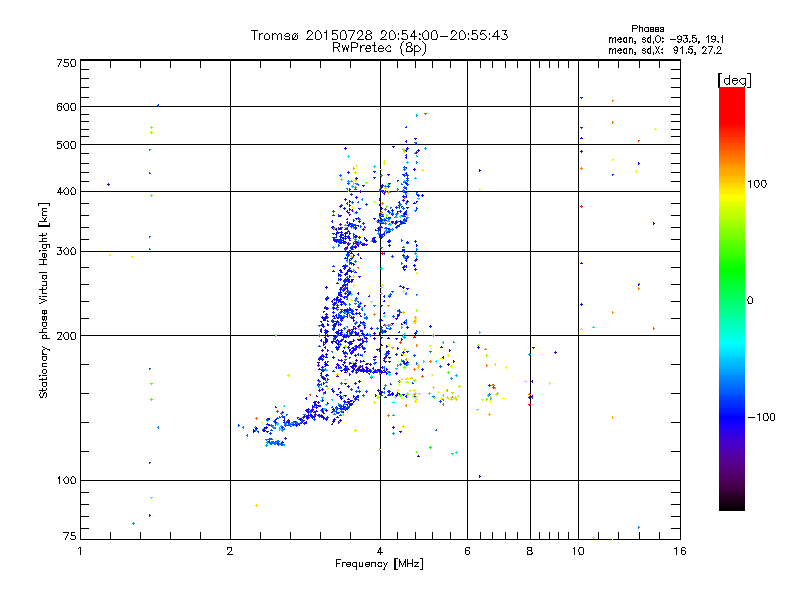Click the x-axis tick label '8'
Image resolution: width=800 pixels, height=600 pixels.
pyautogui.click(x=530, y=551)
